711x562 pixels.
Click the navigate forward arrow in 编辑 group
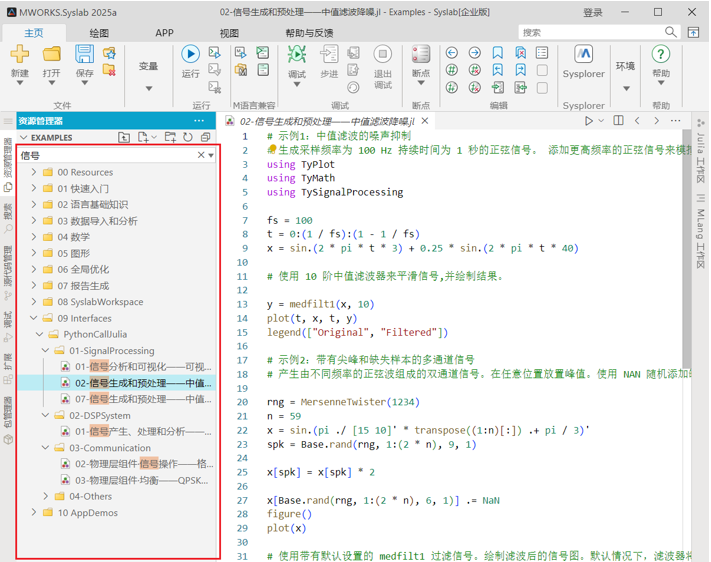(475, 53)
